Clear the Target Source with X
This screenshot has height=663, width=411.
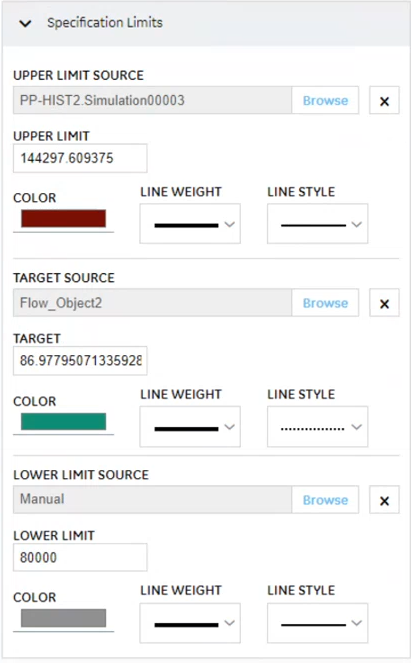384,303
